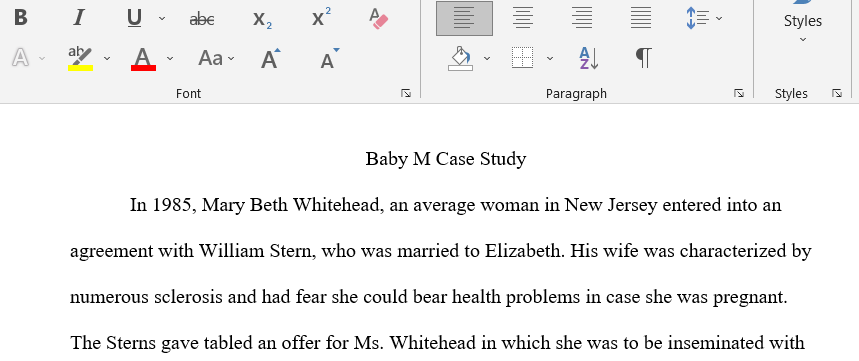Open Shading color dropdown arrow
The image size is (859, 361).
pyautogui.click(x=487, y=58)
